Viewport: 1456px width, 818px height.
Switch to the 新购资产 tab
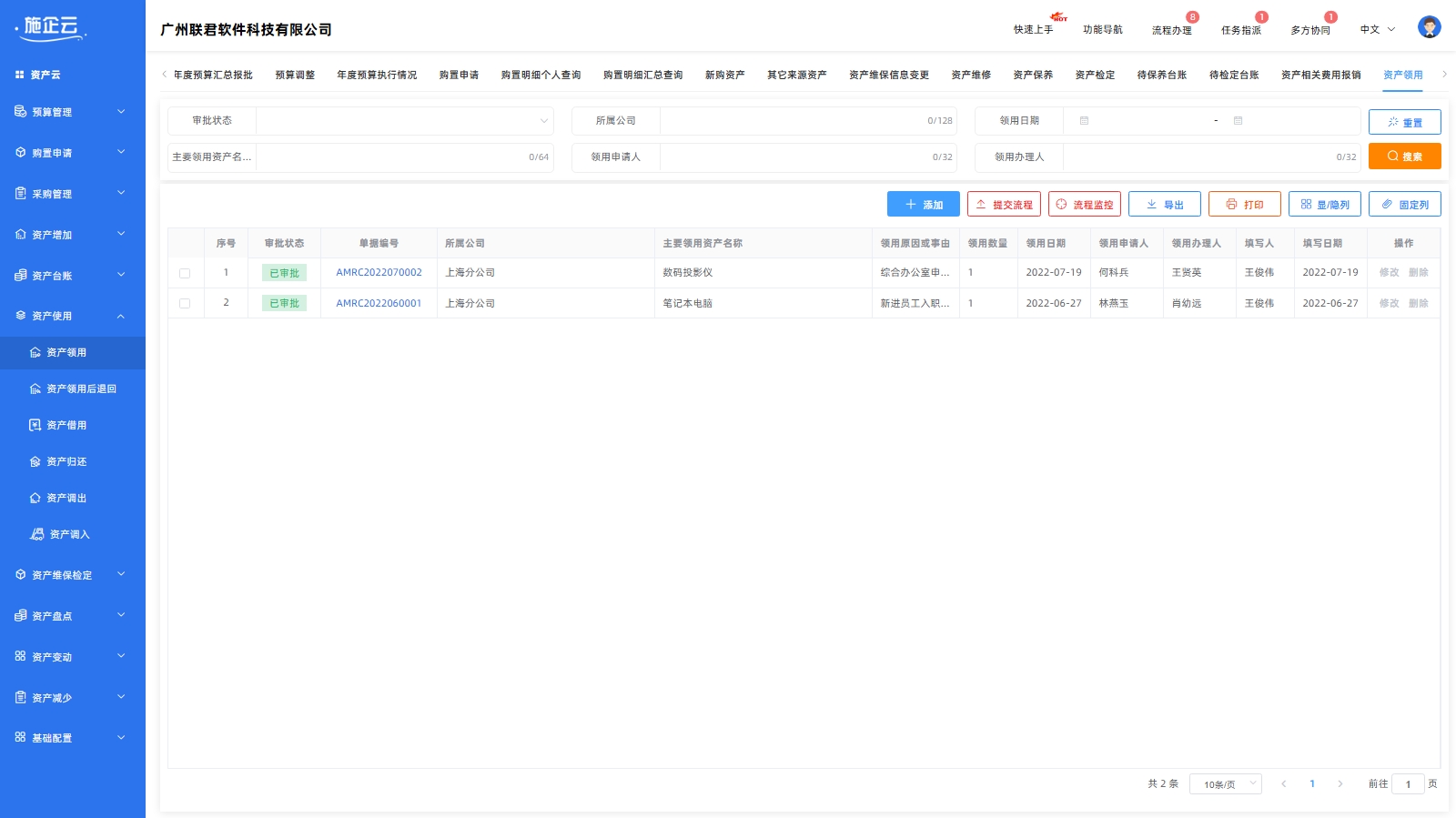point(724,75)
